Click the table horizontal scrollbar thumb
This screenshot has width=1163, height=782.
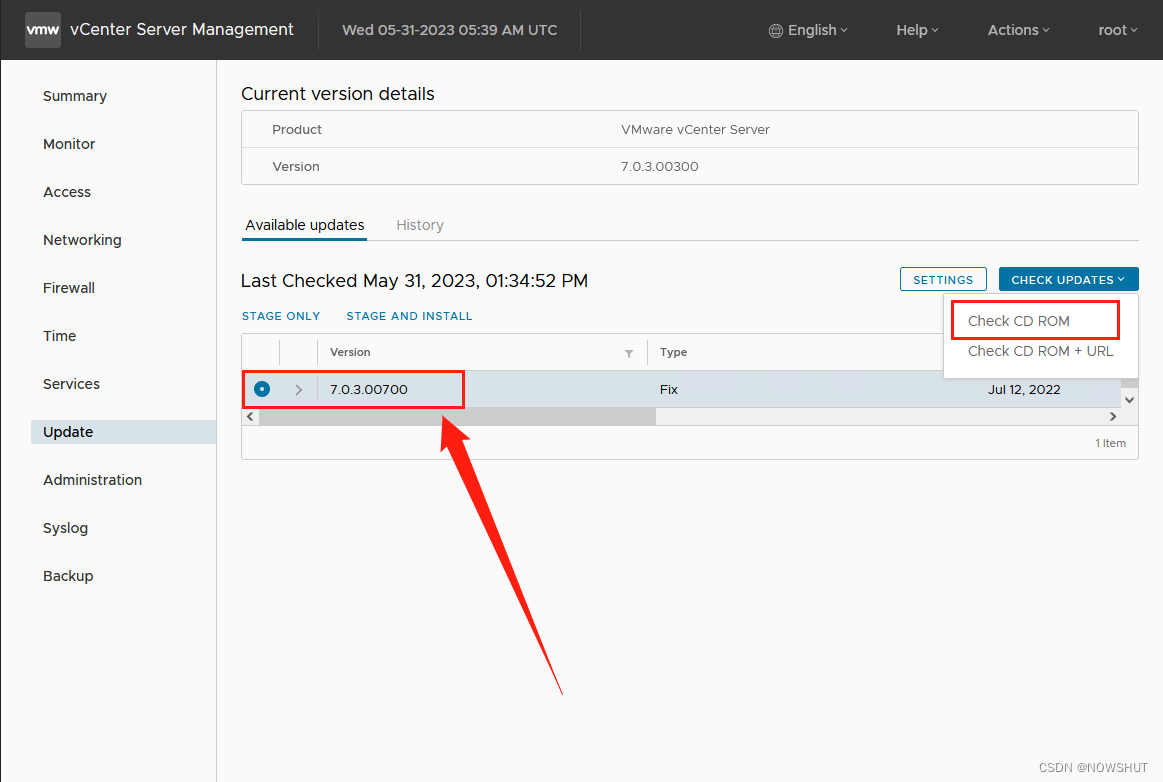[x=458, y=416]
